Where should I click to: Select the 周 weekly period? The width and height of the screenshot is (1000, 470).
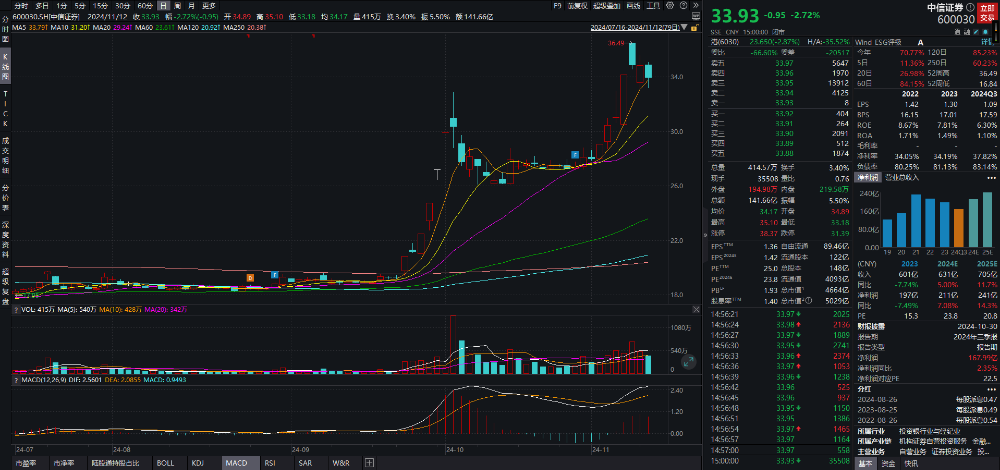[178, 5]
